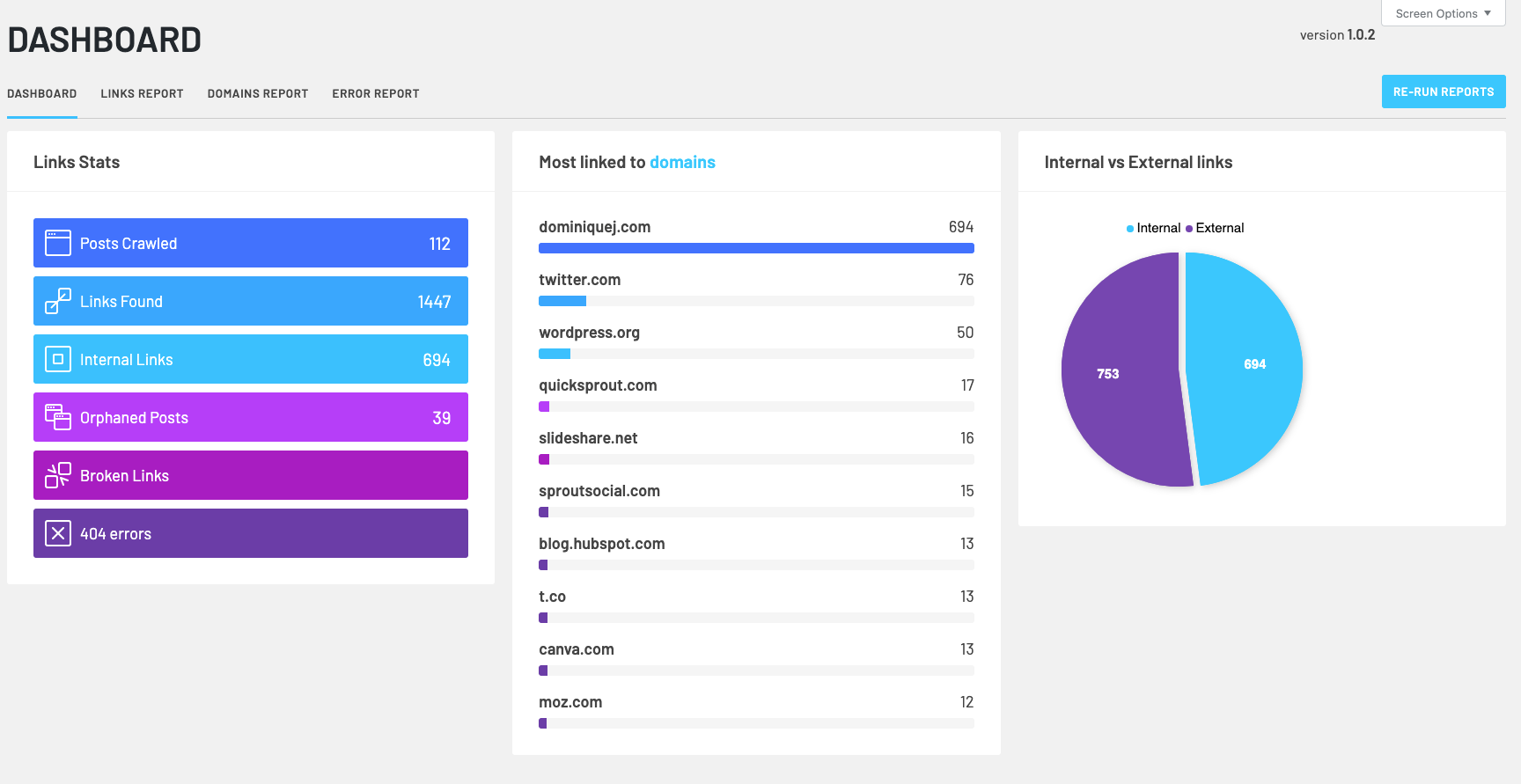Follow the 'domains' link in Most linked to
This screenshot has height=784, width=1521.
coord(682,162)
